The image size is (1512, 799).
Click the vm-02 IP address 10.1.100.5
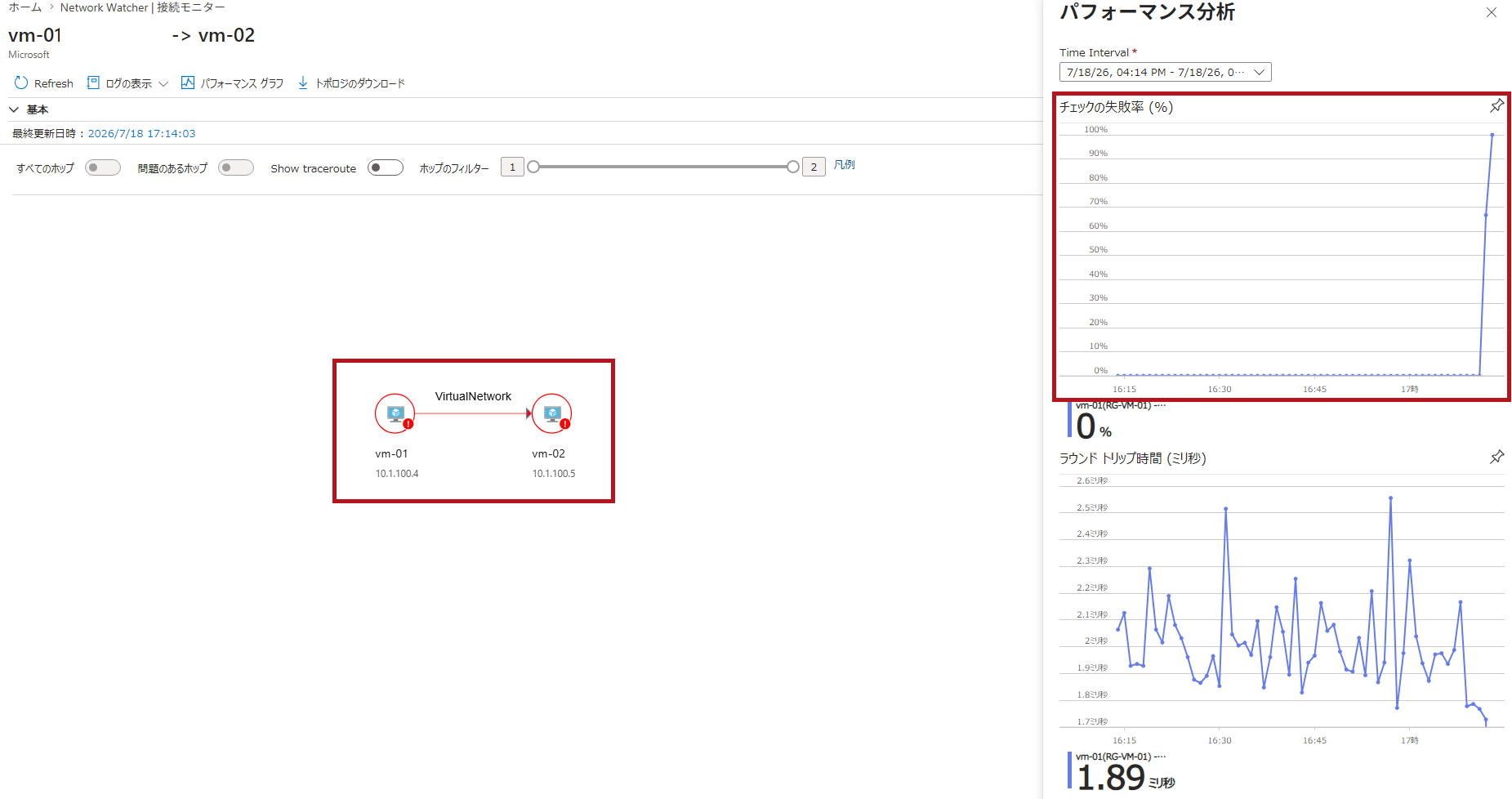tap(554, 474)
